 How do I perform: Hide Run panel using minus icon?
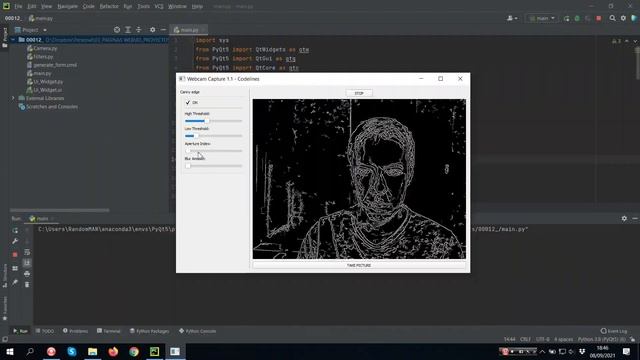(635, 219)
